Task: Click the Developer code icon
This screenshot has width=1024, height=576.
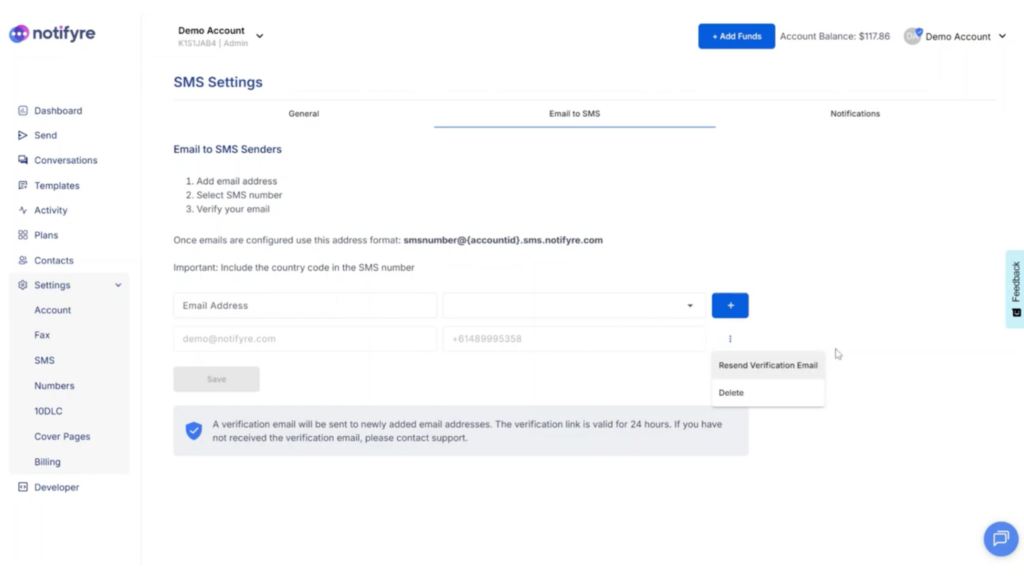Action: [x=23, y=487]
